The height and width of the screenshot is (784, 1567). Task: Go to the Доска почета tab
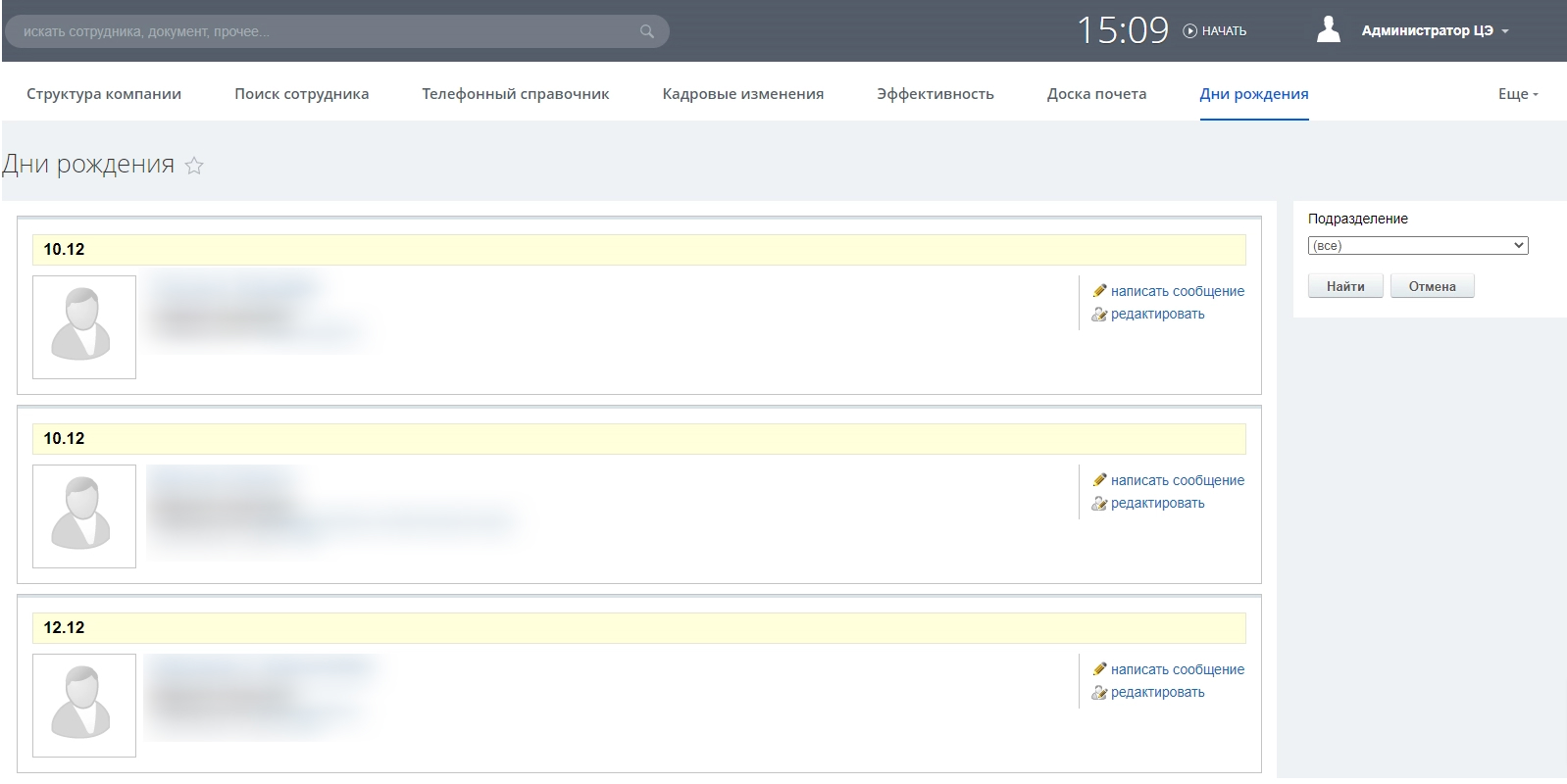coord(1096,94)
